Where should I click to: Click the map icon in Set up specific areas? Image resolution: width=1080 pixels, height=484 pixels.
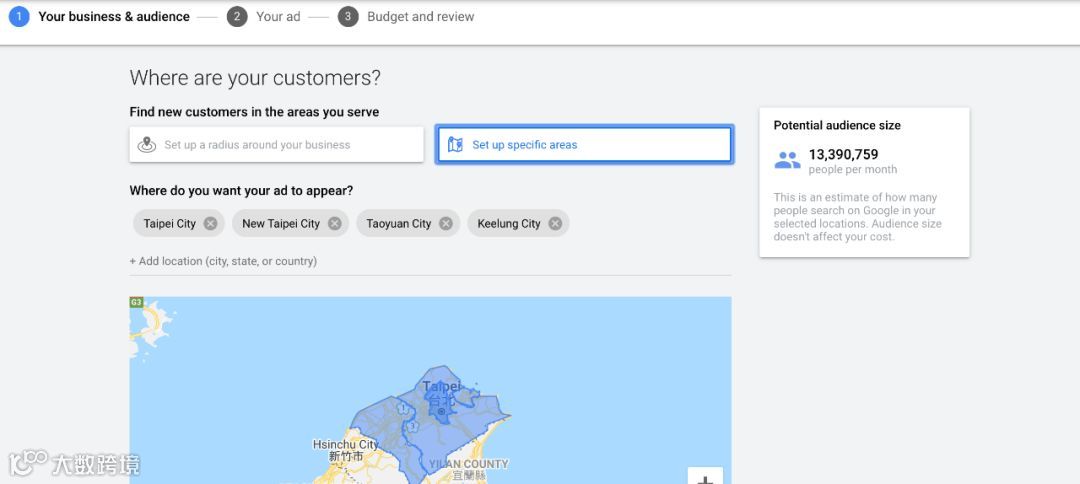[455, 145]
